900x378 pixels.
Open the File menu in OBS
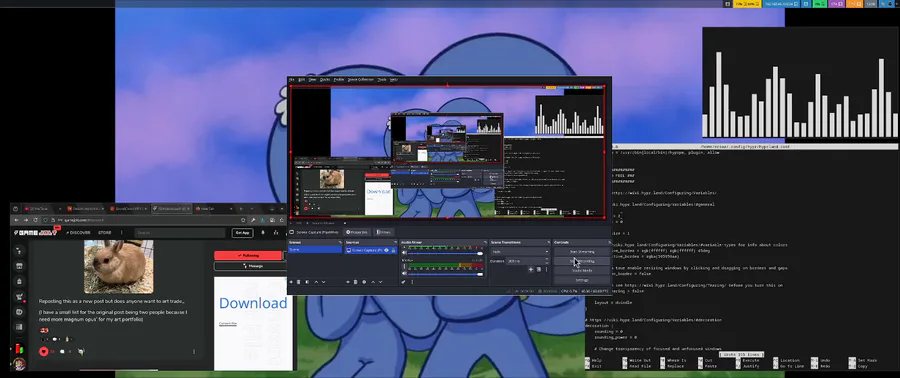(292, 79)
